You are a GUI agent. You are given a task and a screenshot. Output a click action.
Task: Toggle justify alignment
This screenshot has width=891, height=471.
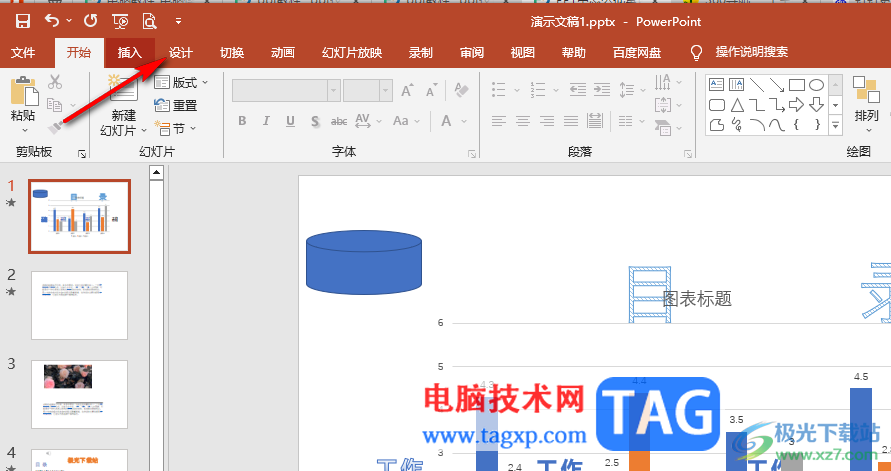pyautogui.click(x=571, y=120)
